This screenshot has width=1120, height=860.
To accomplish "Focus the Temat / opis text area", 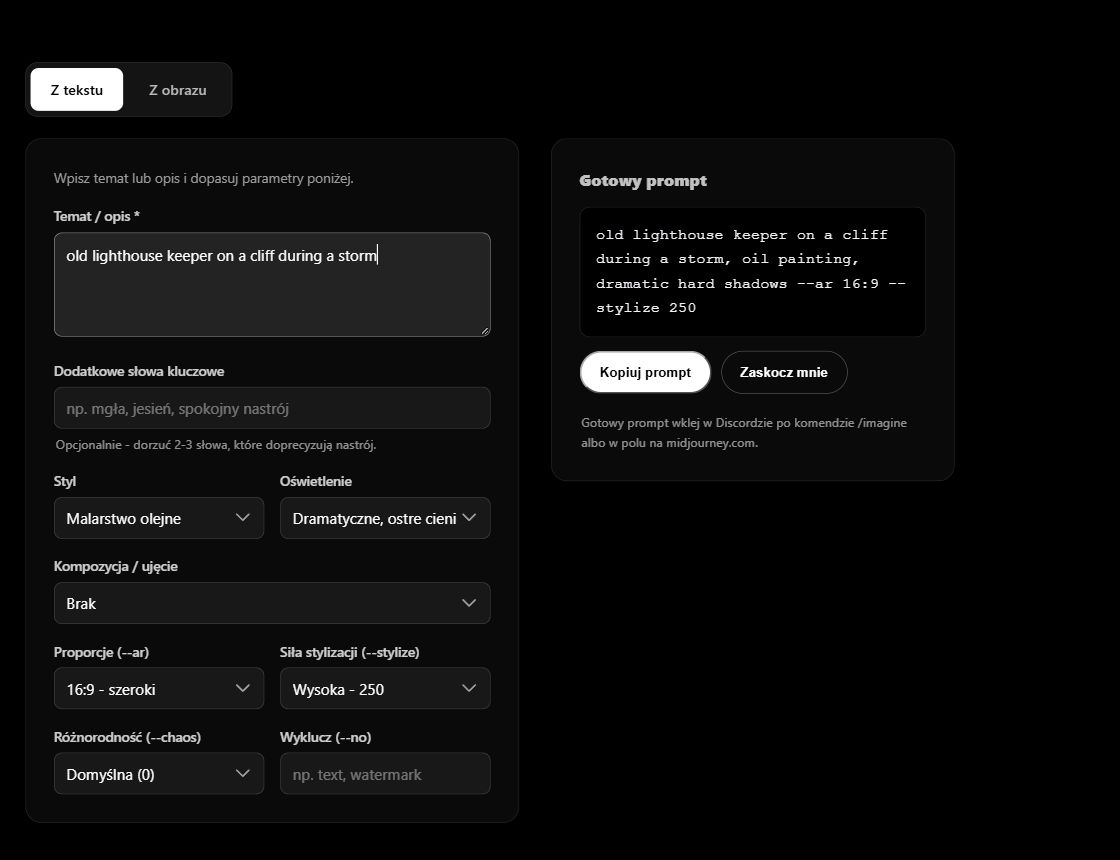I will pyautogui.click(x=272, y=284).
